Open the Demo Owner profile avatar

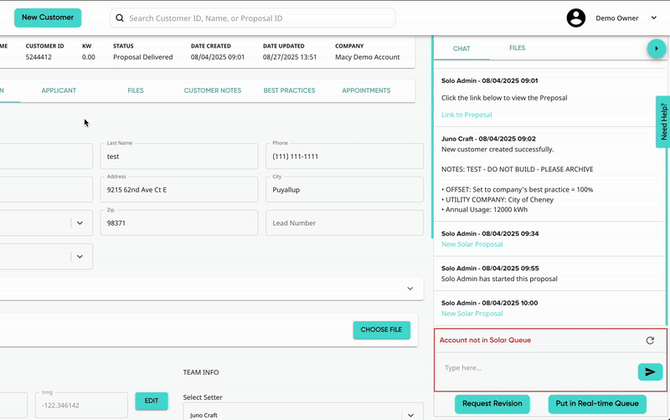click(576, 18)
